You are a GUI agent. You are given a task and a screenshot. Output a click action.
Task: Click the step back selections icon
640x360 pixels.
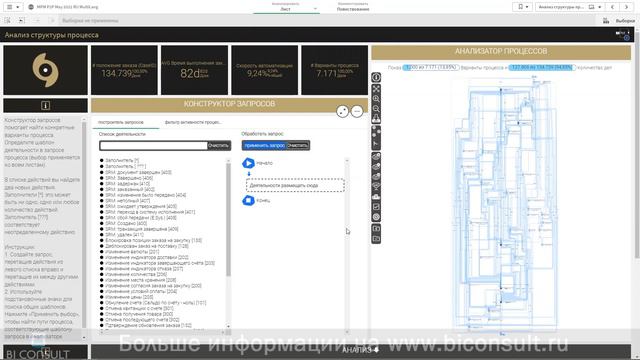coord(22,20)
